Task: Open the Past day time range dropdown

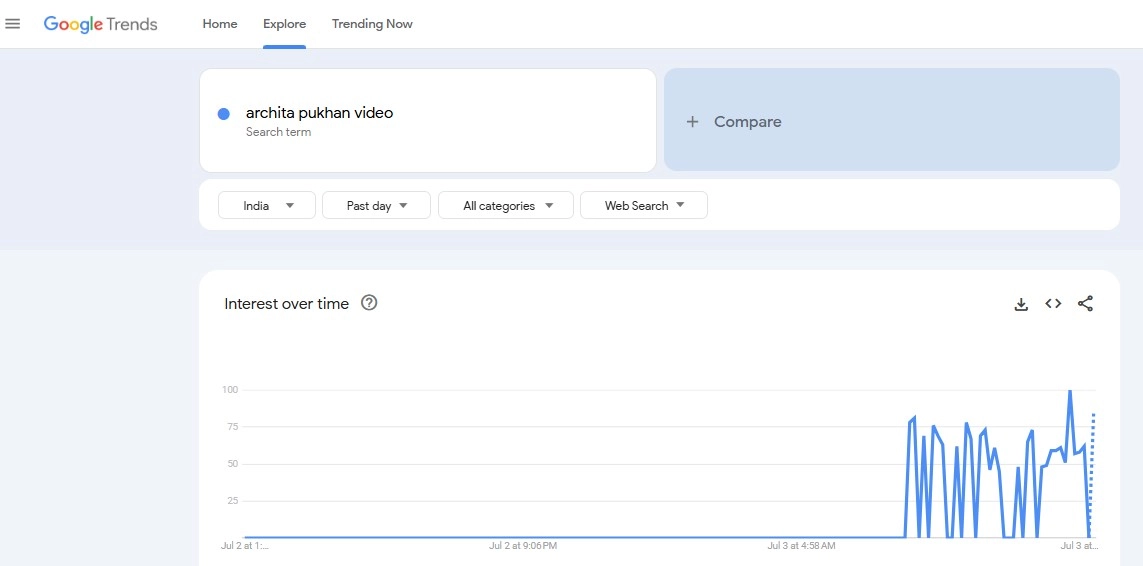Action: tap(376, 205)
